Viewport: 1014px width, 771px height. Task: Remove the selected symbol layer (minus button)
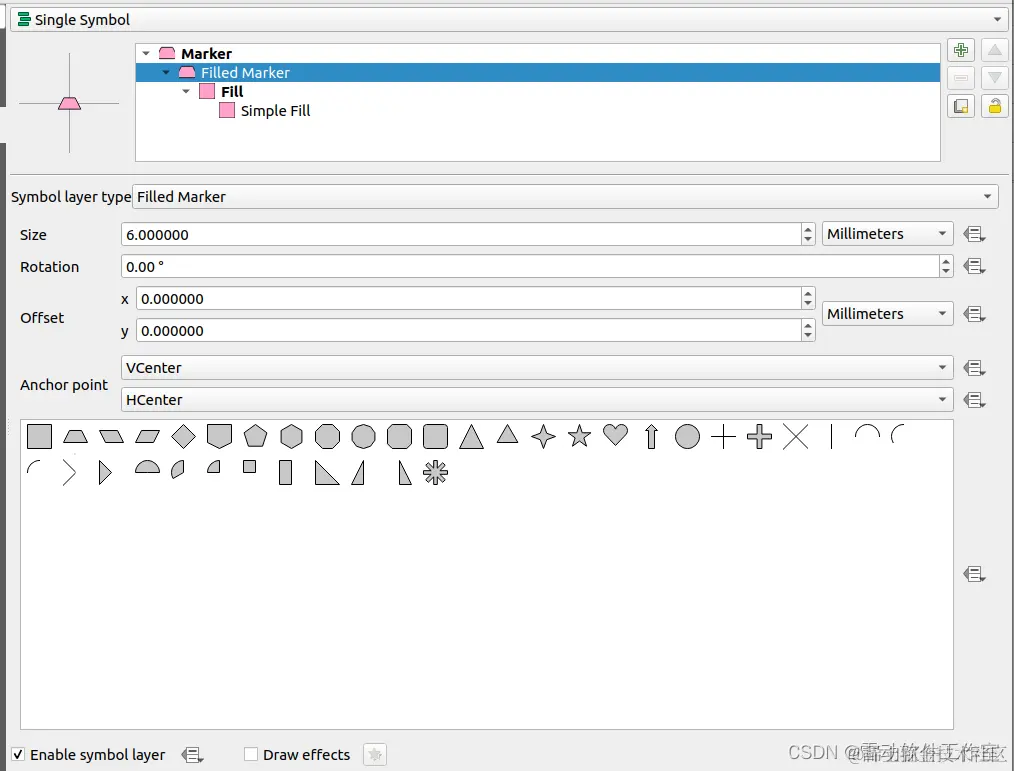(961, 78)
